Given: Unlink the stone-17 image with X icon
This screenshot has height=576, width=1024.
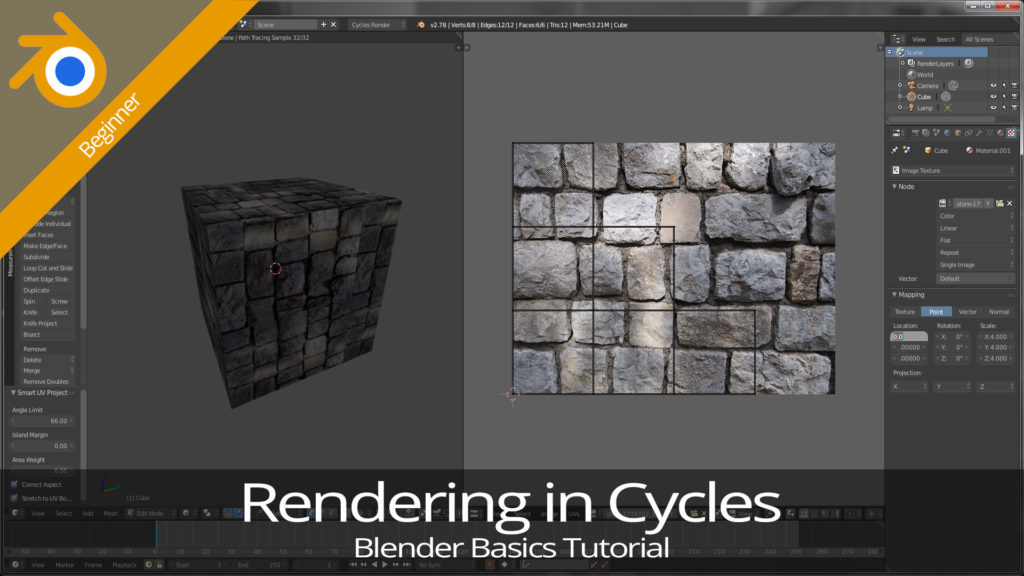Looking at the screenshot, I should 1010,204.
